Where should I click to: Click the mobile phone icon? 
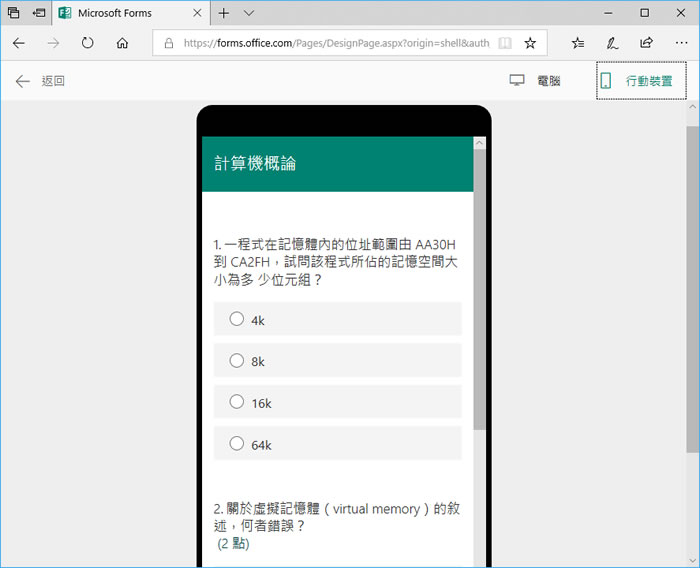tap(606, 81)
